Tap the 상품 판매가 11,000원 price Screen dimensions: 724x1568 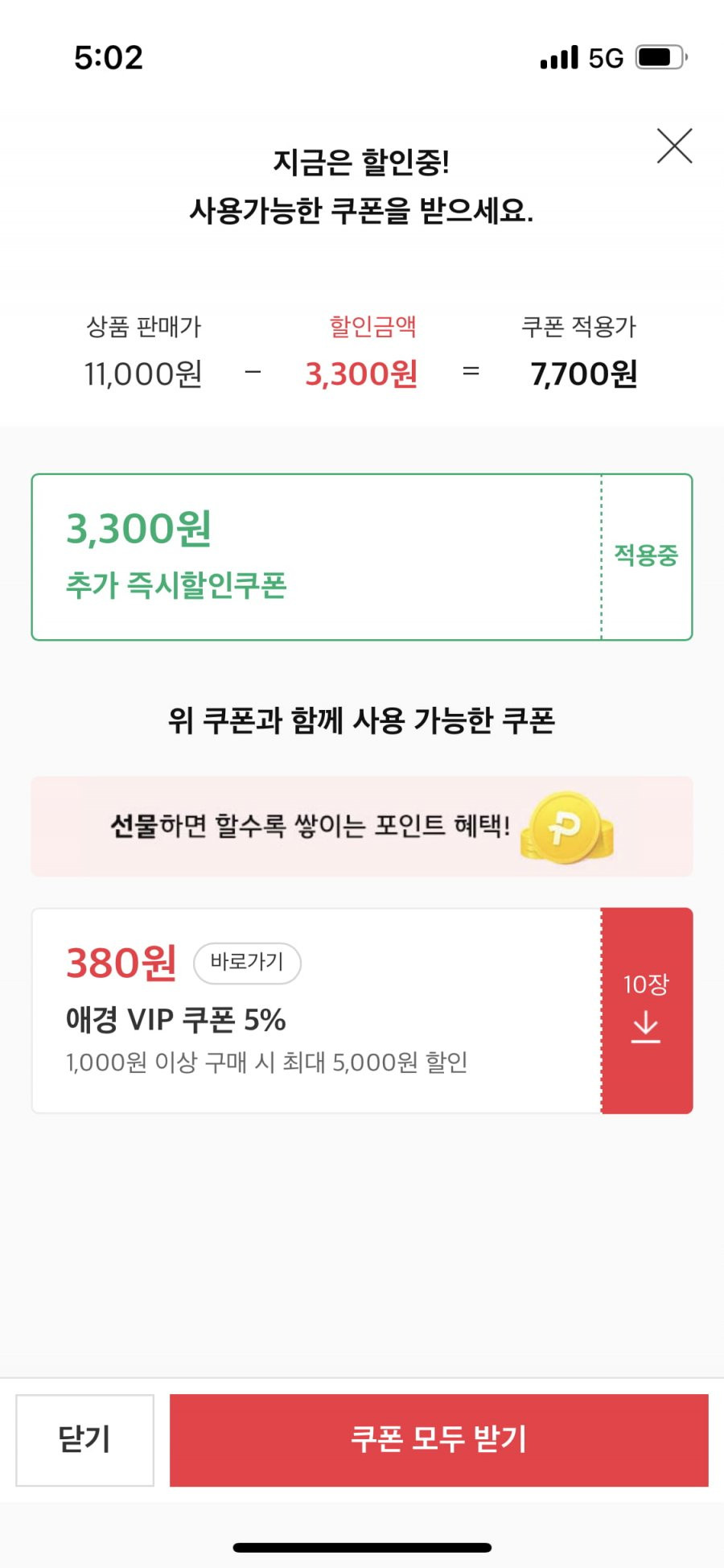143,374
